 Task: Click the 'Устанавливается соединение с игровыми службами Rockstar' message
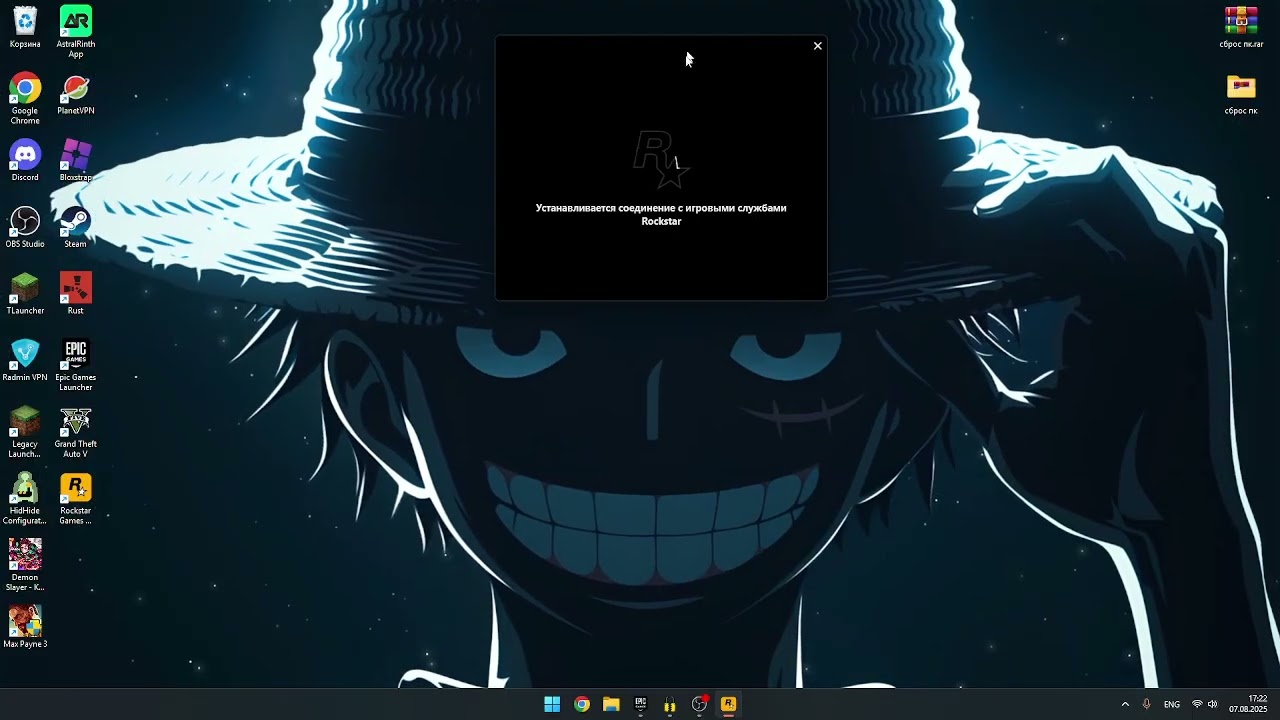pyautogui.click(x=661, y=215)
